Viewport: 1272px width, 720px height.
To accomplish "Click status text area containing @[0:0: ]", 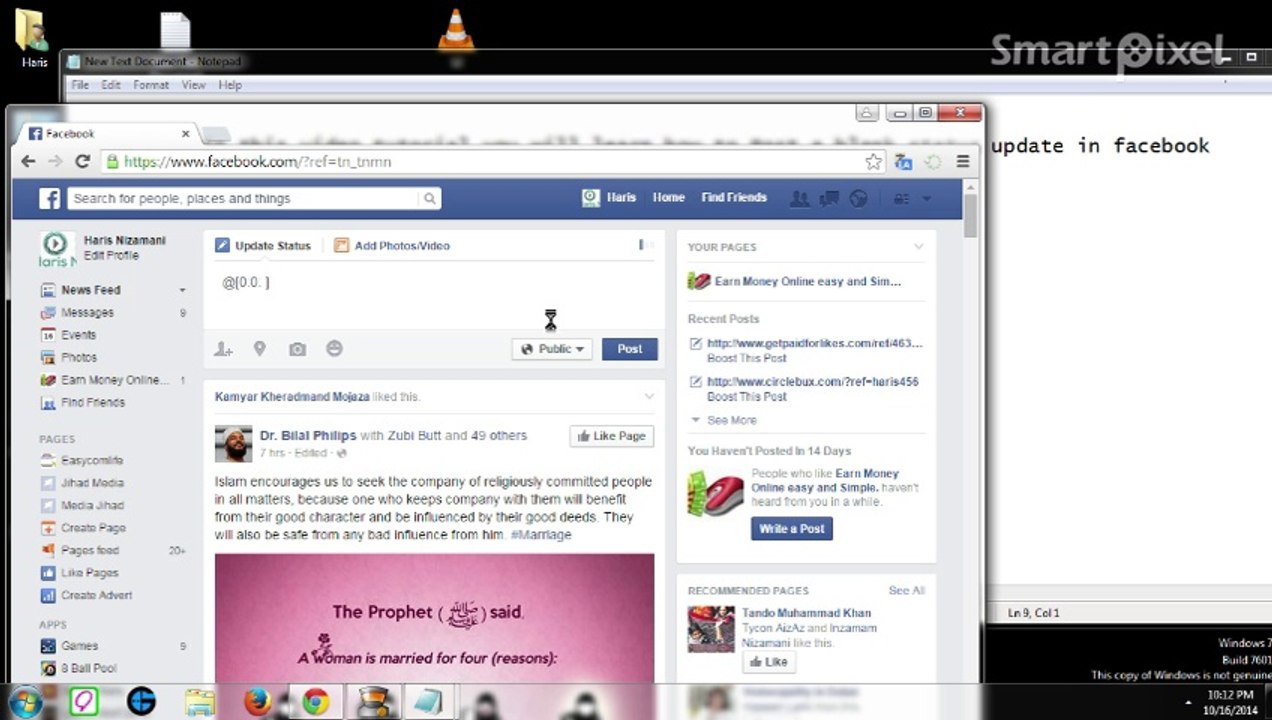I will (x=433, y=295).
